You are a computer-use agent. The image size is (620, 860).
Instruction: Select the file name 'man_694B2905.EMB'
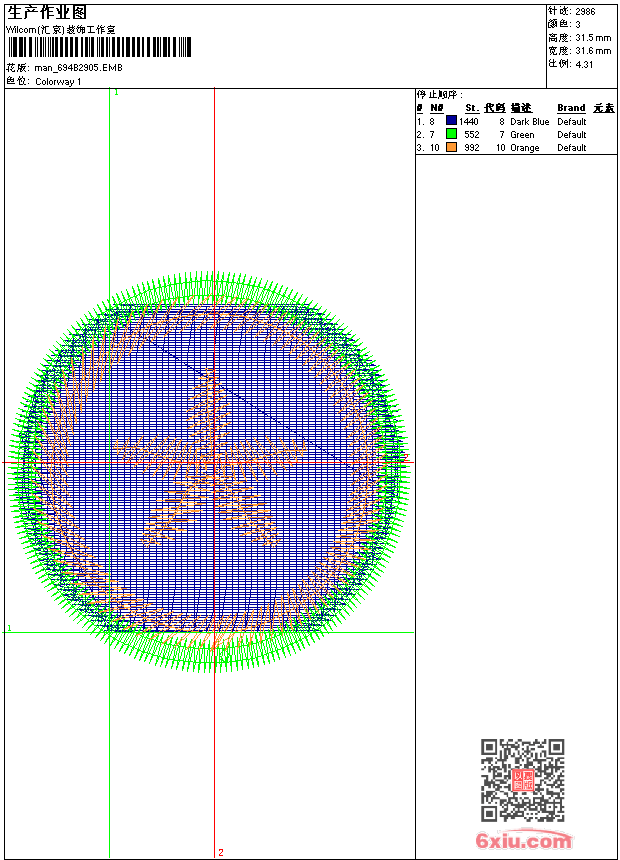pyautogui.click(x=78, y=67)
